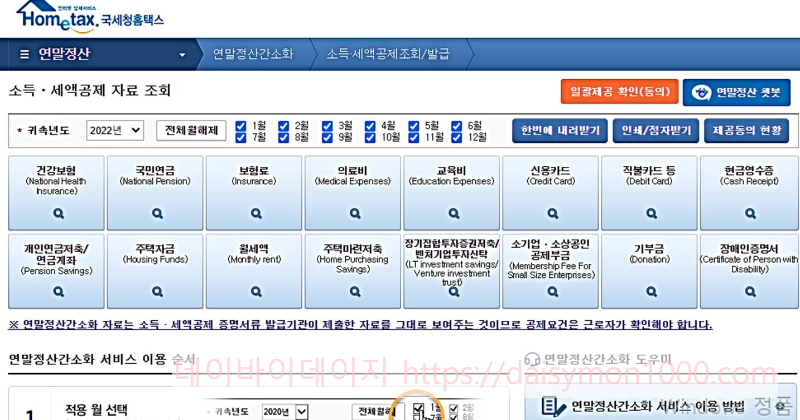Uncheck the 3월 month checkbox
Viewport: 800px width, 420px height.
click(x=327, y=126)
